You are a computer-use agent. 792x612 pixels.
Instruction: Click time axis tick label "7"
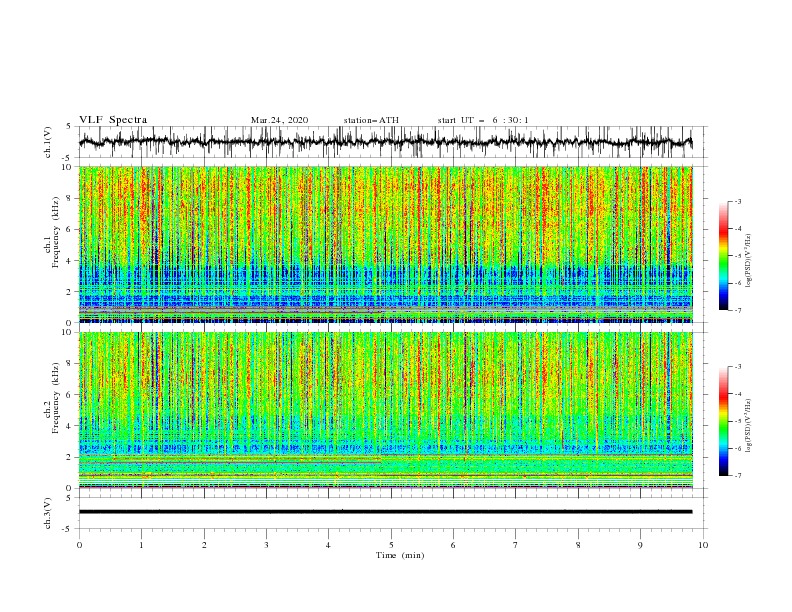516,545
